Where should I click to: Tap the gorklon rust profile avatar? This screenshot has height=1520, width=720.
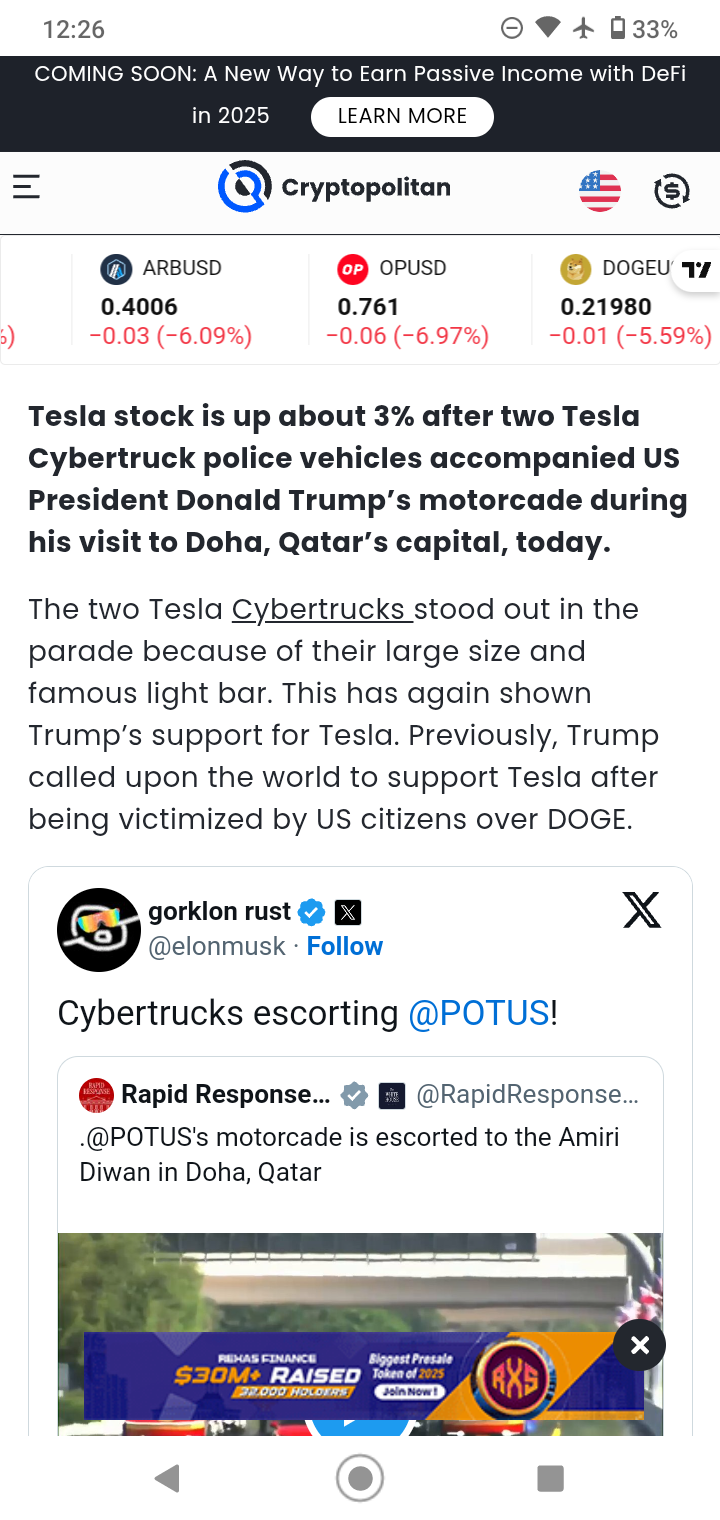[x=98, y=930]
